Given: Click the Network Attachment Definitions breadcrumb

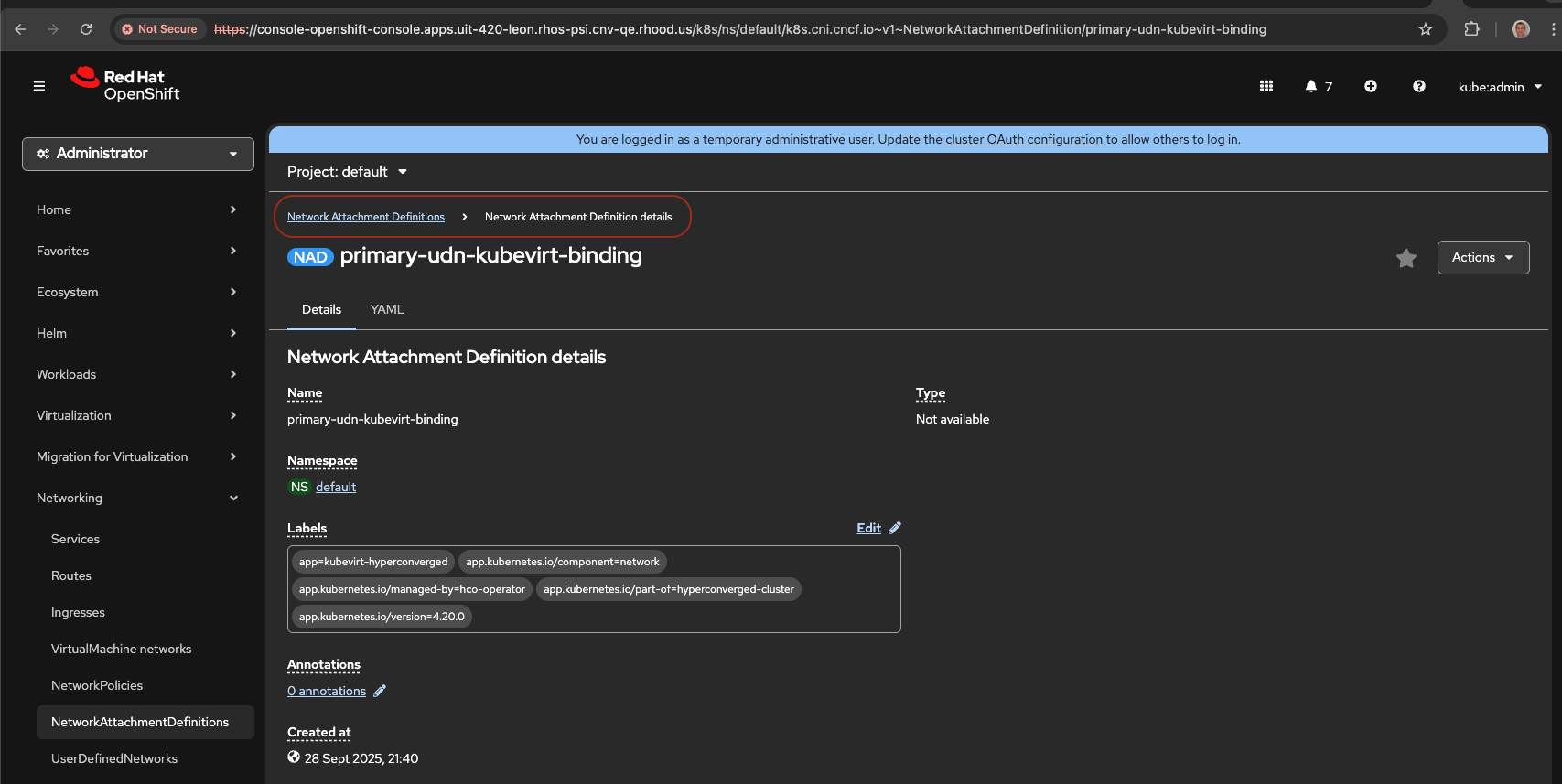Looking at the screenshot, I should 366,217.
